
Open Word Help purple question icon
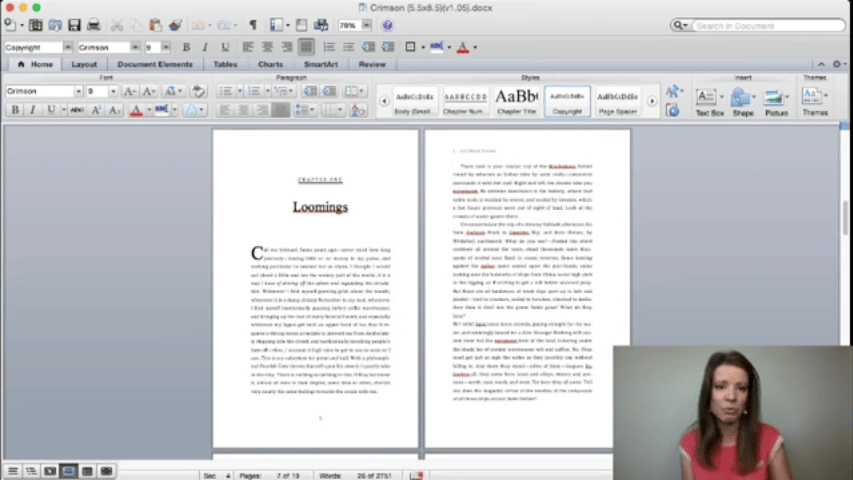point(387,25)
